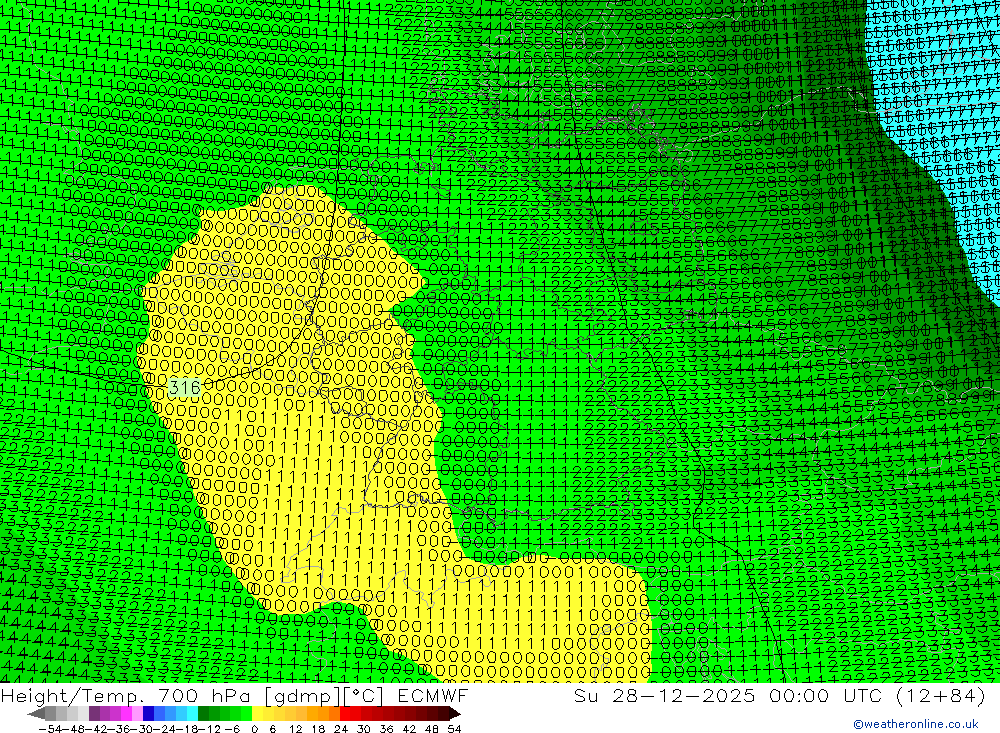Pick the yellow swatch at 0 on the scale

(x=257, y=714)
